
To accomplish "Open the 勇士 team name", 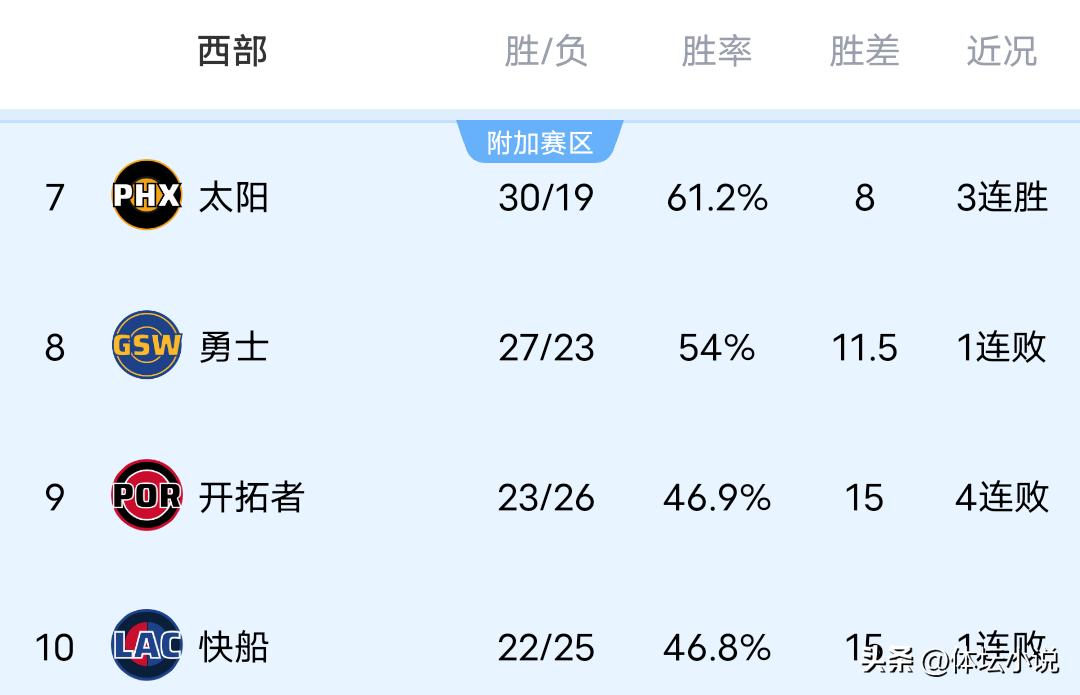I will (x=233, y=347).
